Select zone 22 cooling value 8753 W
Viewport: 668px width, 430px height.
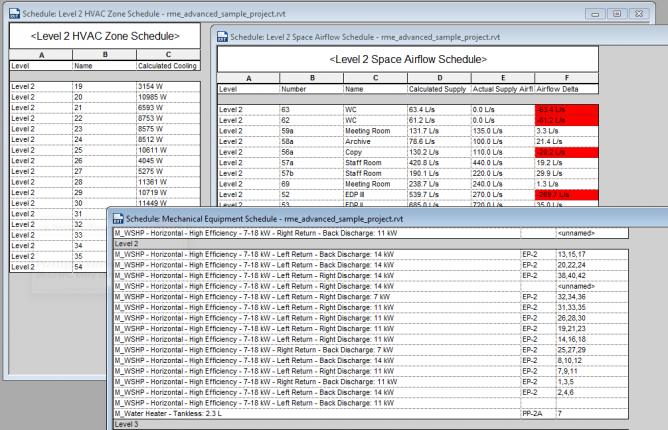(168, 118)
